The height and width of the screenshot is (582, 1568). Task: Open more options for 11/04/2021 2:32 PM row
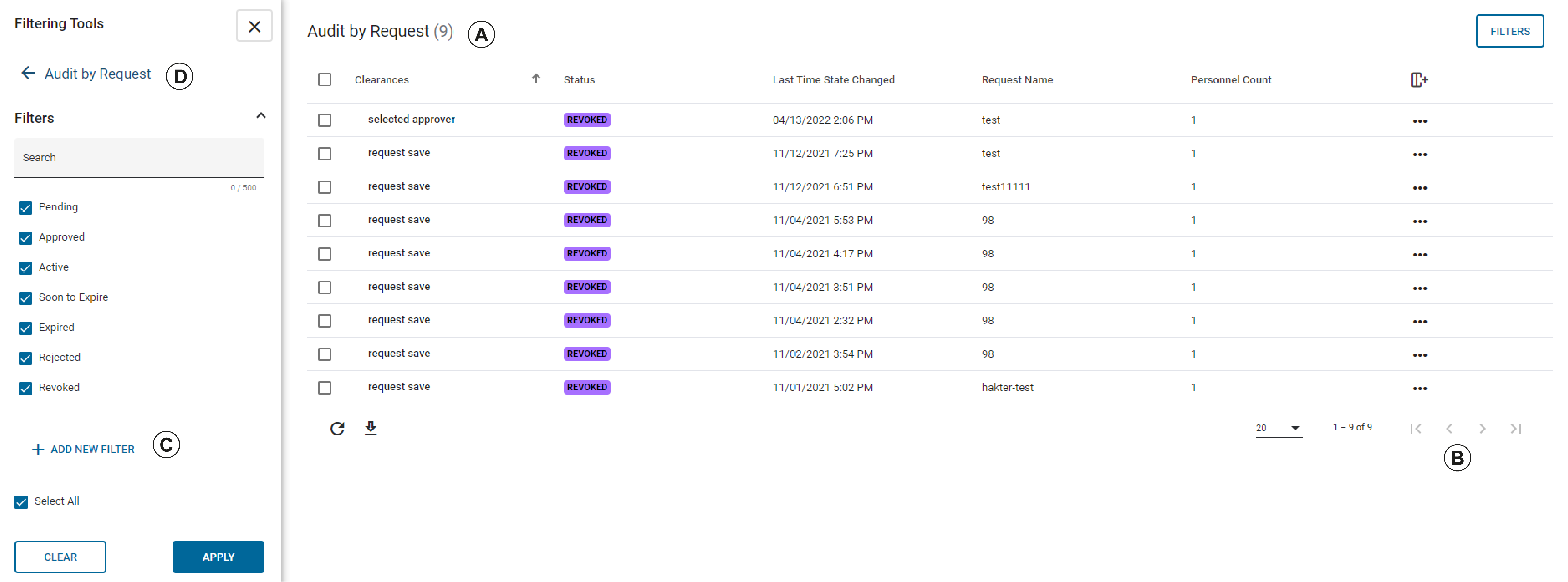point(1419,322)
